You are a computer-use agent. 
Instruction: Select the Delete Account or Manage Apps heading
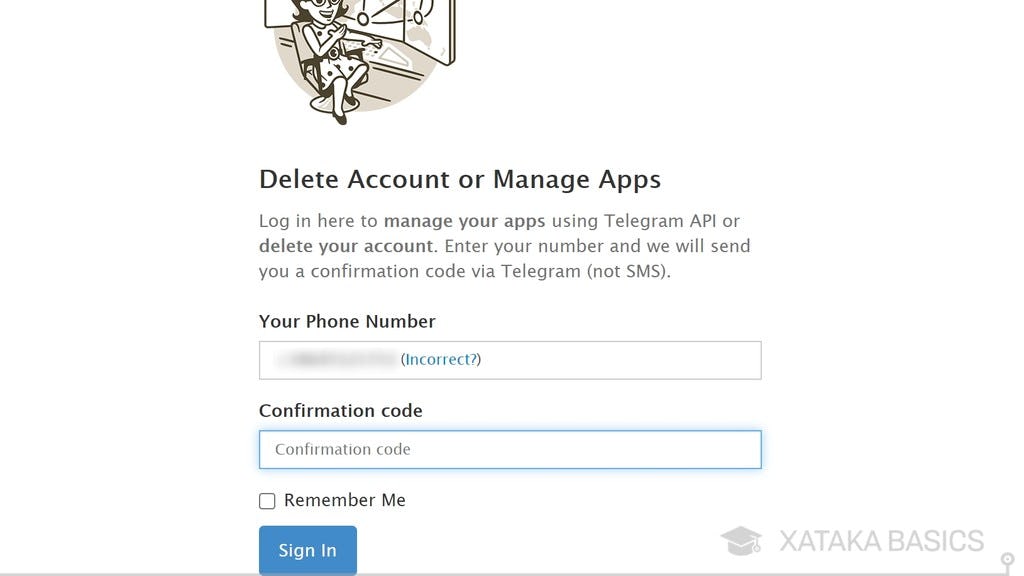(x=460, y=179)
